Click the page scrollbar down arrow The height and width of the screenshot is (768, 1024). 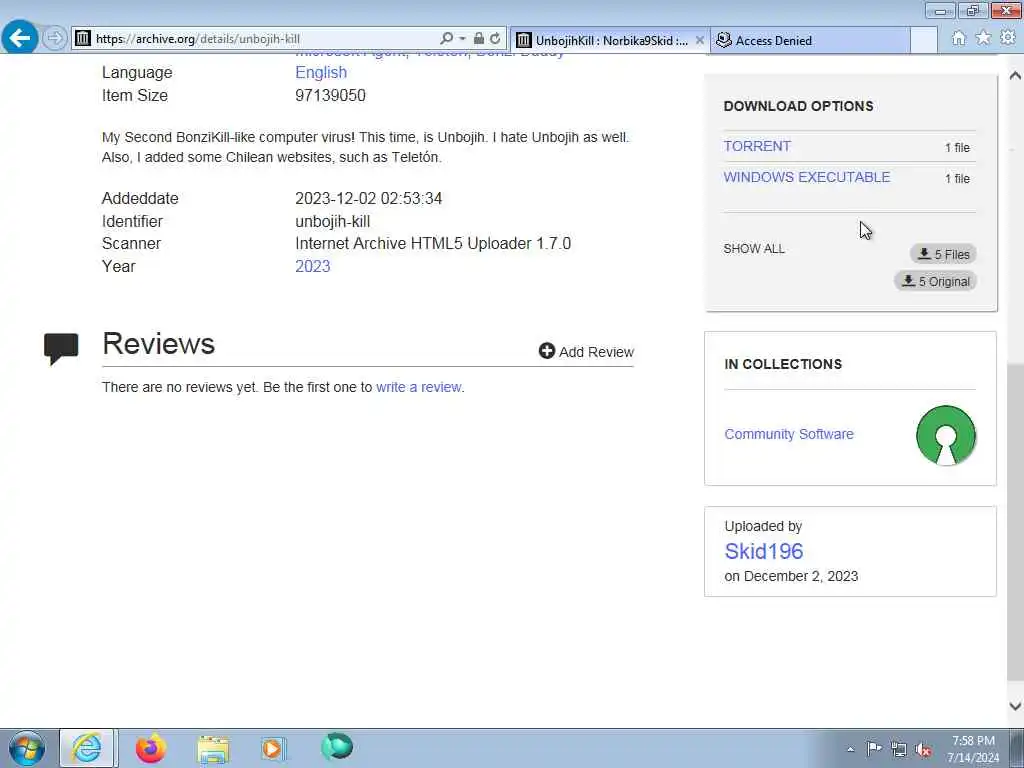point(1015,705)
